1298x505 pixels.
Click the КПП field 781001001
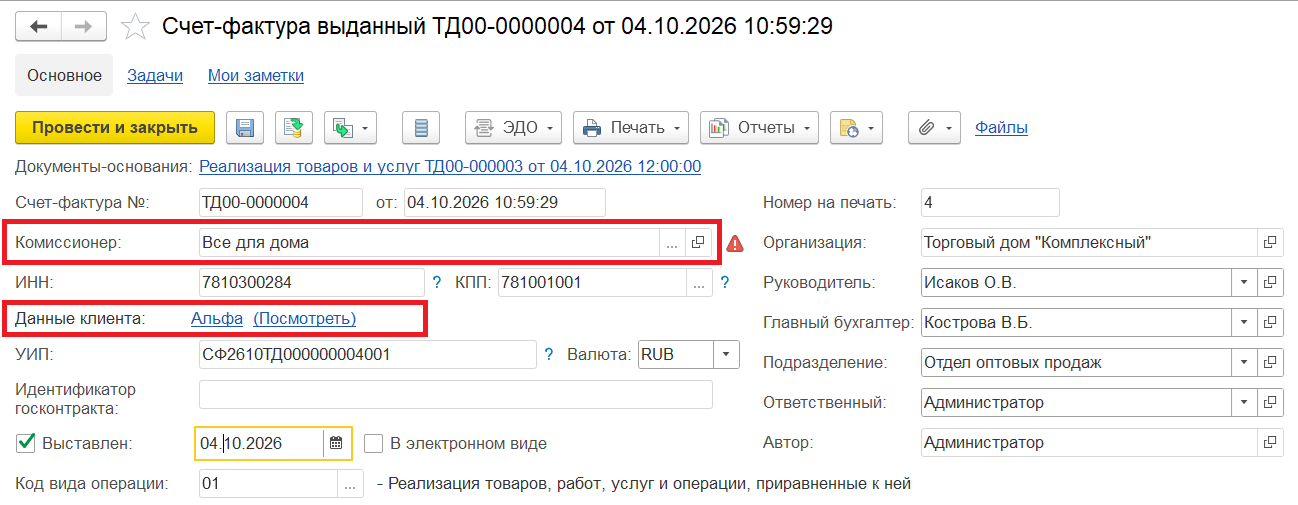[x=592, y=282]
